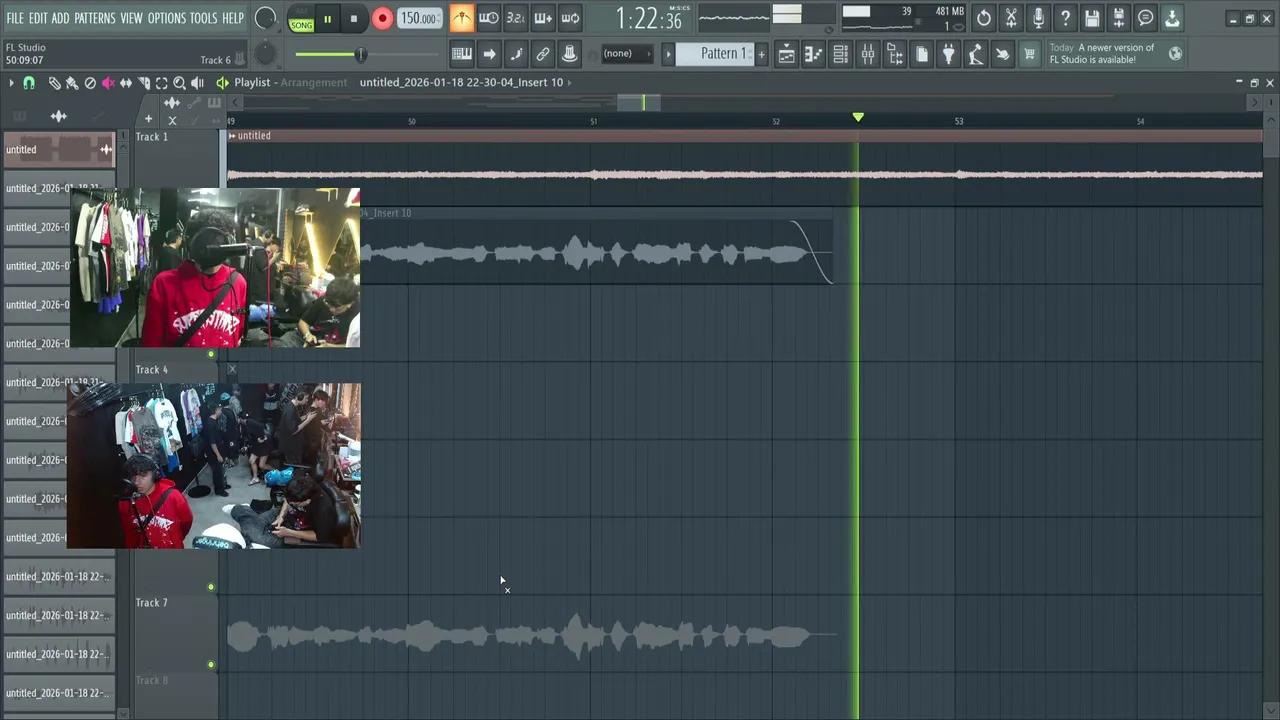Open the plugin picker plug icon
This screenshot has height=720, width=1280.
(949, 54)
